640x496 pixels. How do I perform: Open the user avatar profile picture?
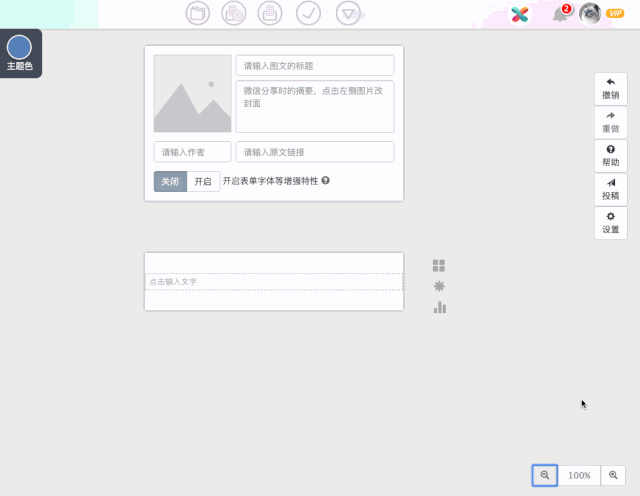590,14
